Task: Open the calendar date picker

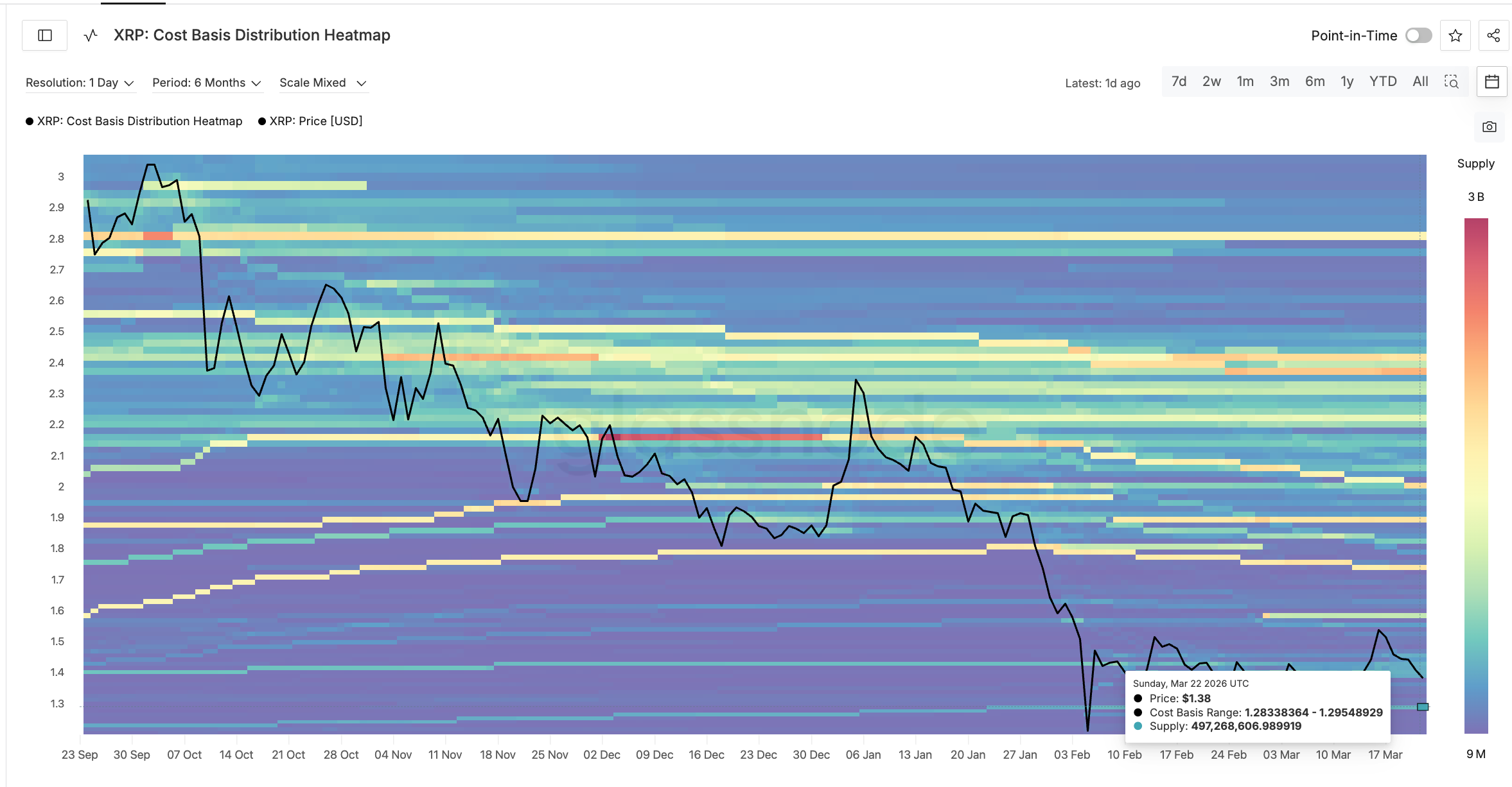Action: click(1491, 82)
